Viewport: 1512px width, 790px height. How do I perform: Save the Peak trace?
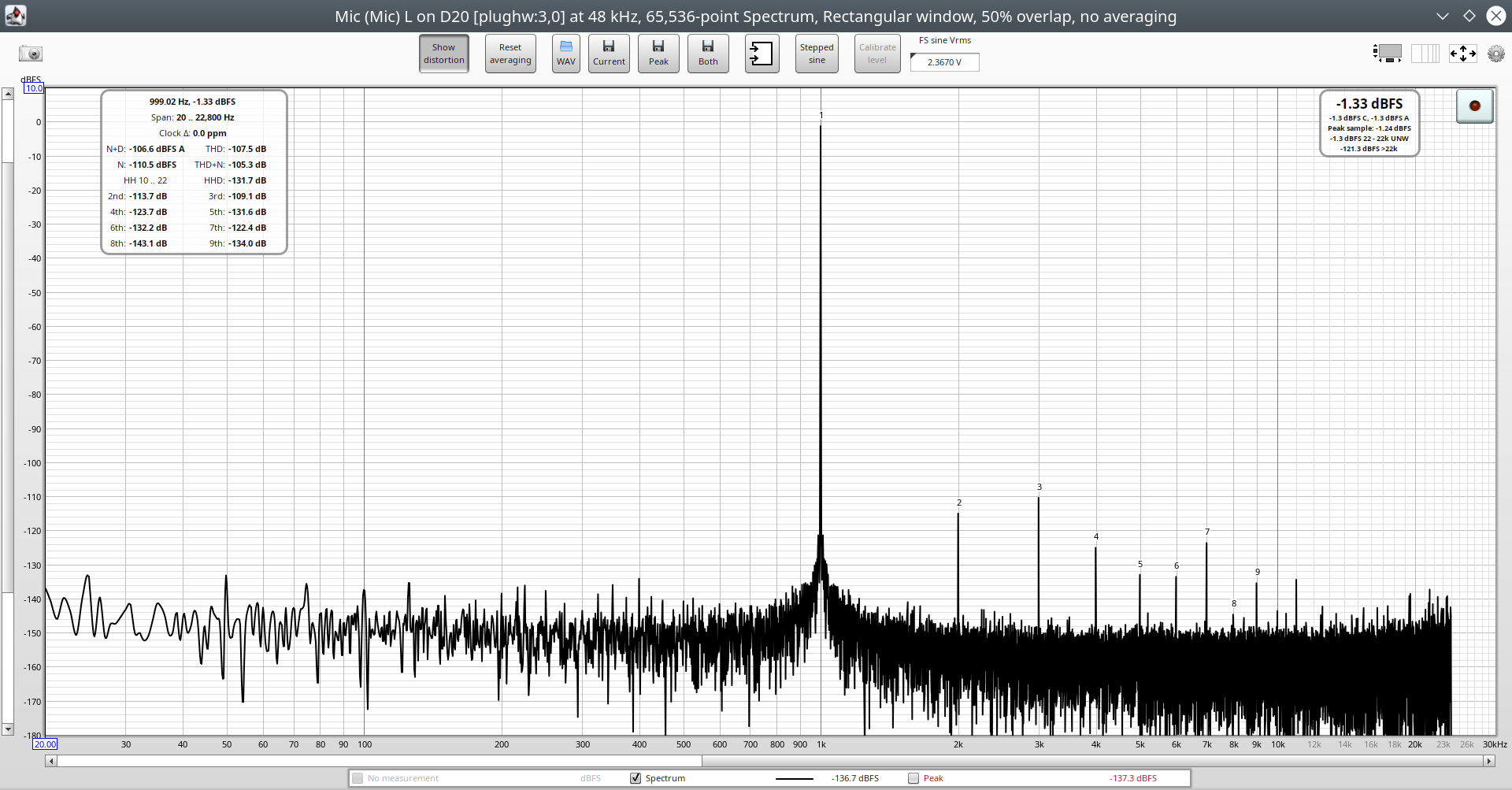pyautogui.click(x=658, y=54)
